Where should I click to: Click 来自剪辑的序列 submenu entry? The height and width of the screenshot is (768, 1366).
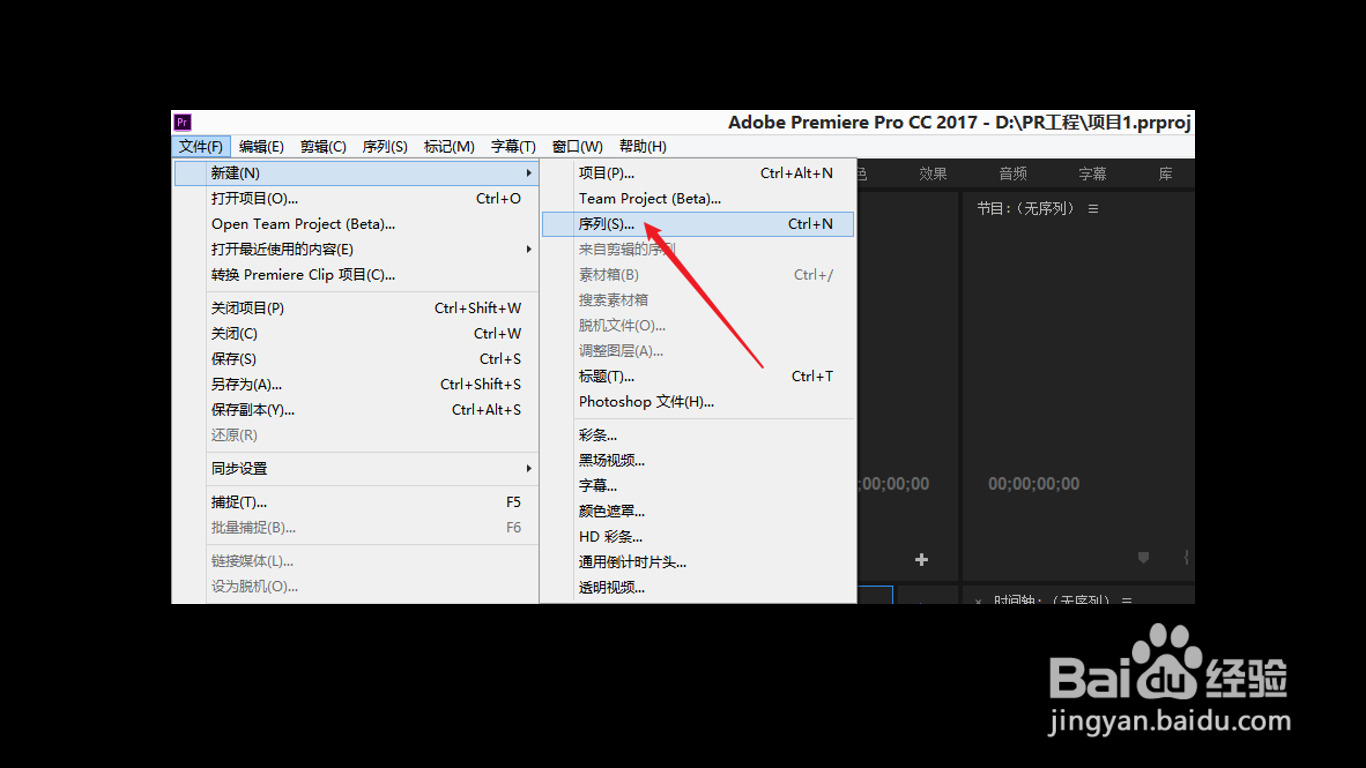tap(698, 249)
